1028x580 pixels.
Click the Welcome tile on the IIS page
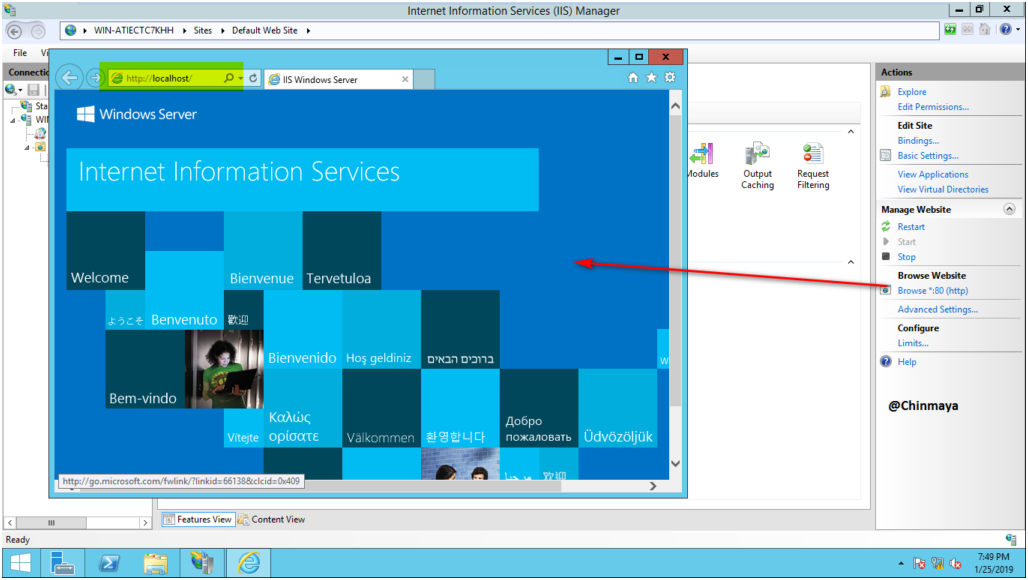106,250
